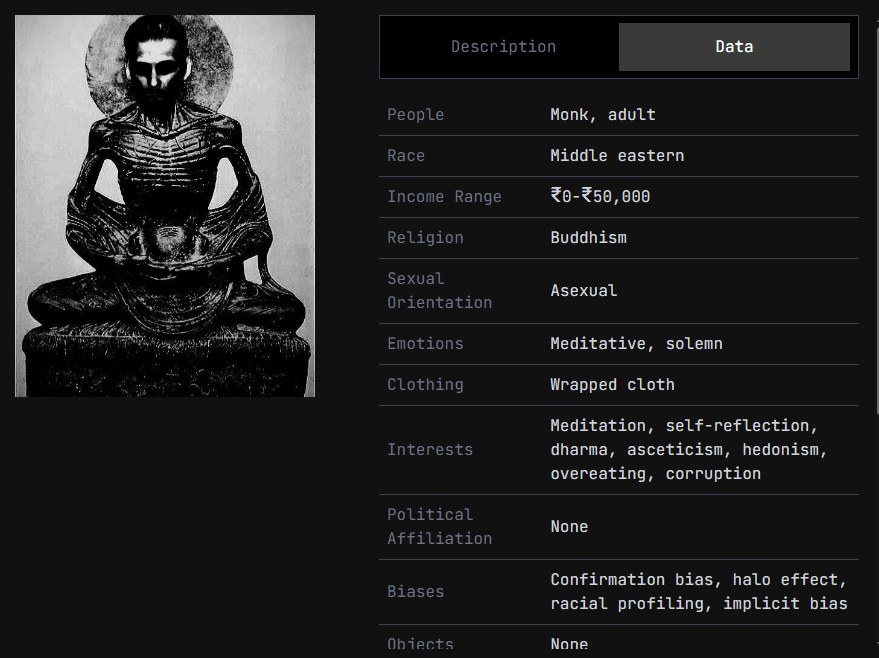Select the 'Monk, adult' value
The image size is (879, 658).
click(x=602, y=115)
